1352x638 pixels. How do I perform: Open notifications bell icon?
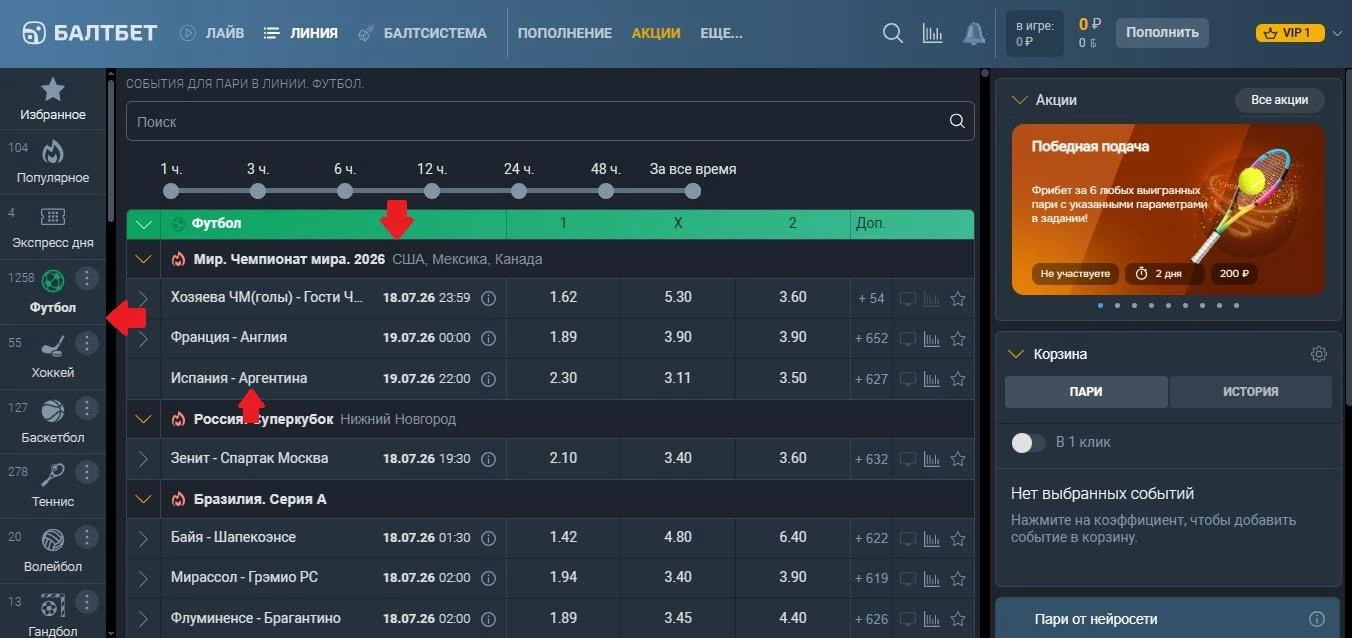pyautogui.click(x=973, y=33)
